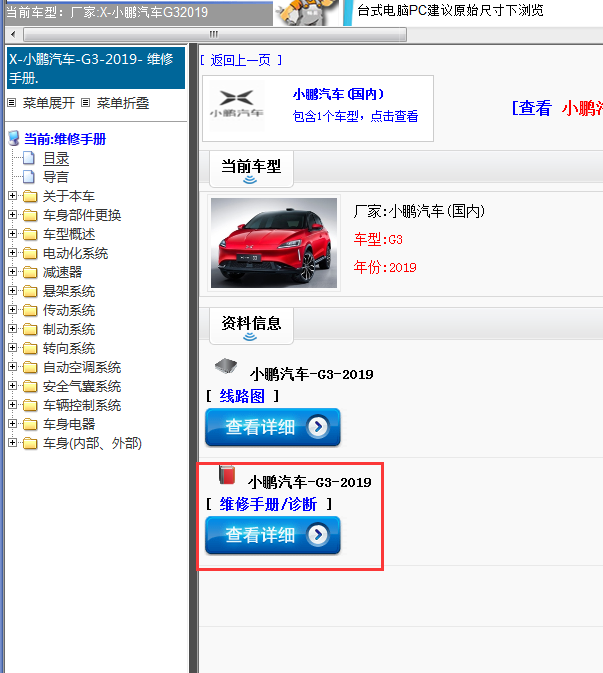Expand the 关于本车 tree node
This screenshot has height=673, width=603.
tap(12, 196)
